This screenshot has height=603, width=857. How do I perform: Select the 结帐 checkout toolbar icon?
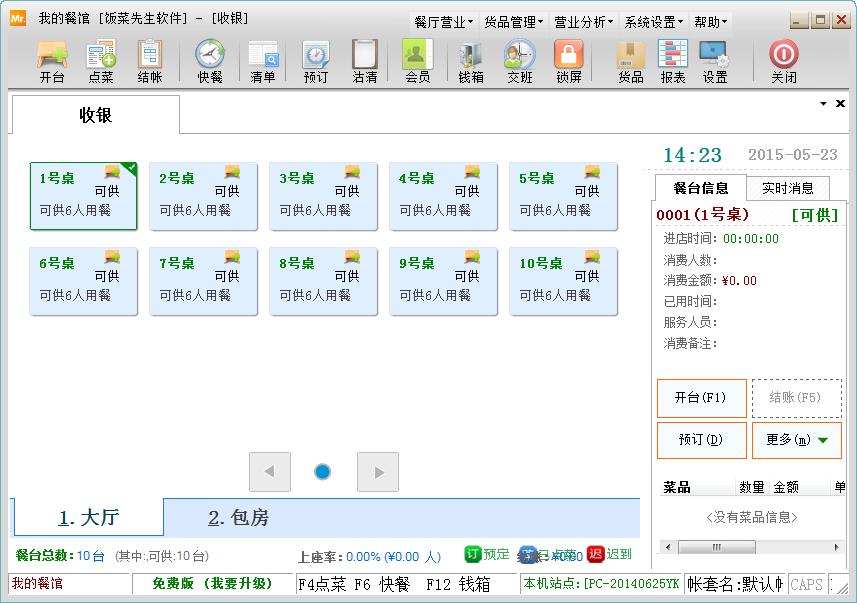click(x=150, y=61)
